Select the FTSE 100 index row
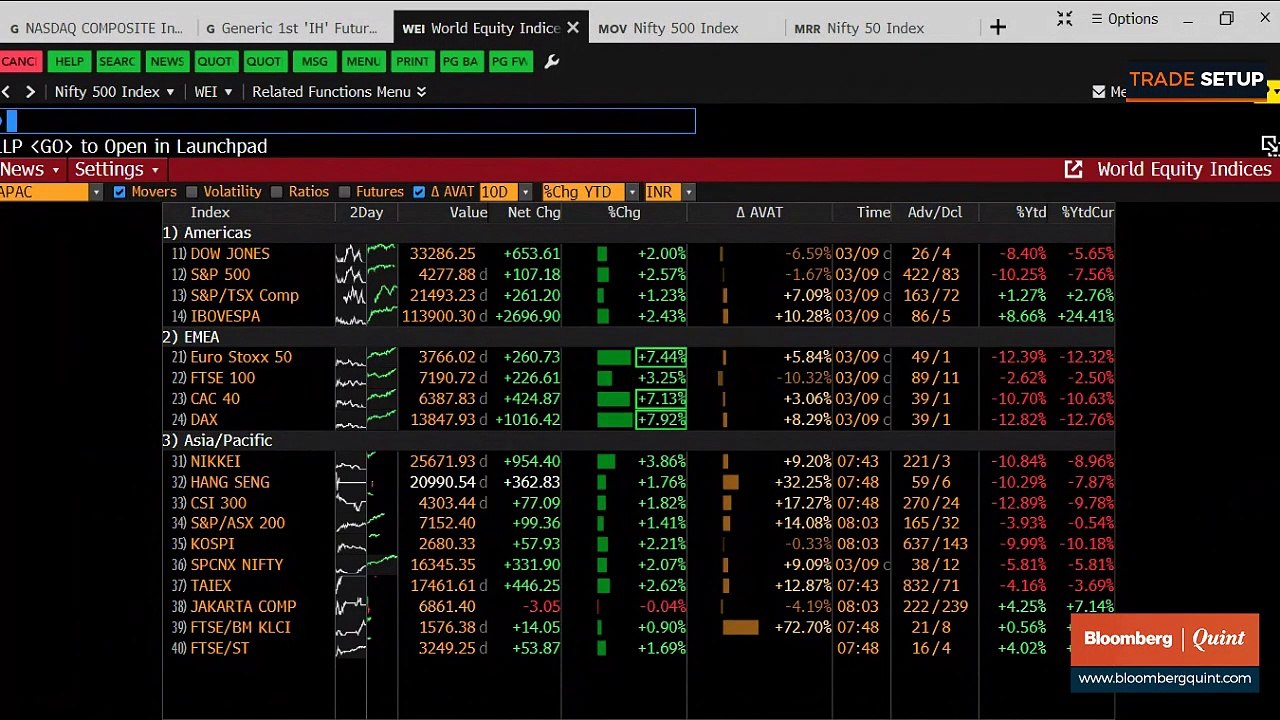1280x720 pixels. pyautogui.click(x=638, y=378)
